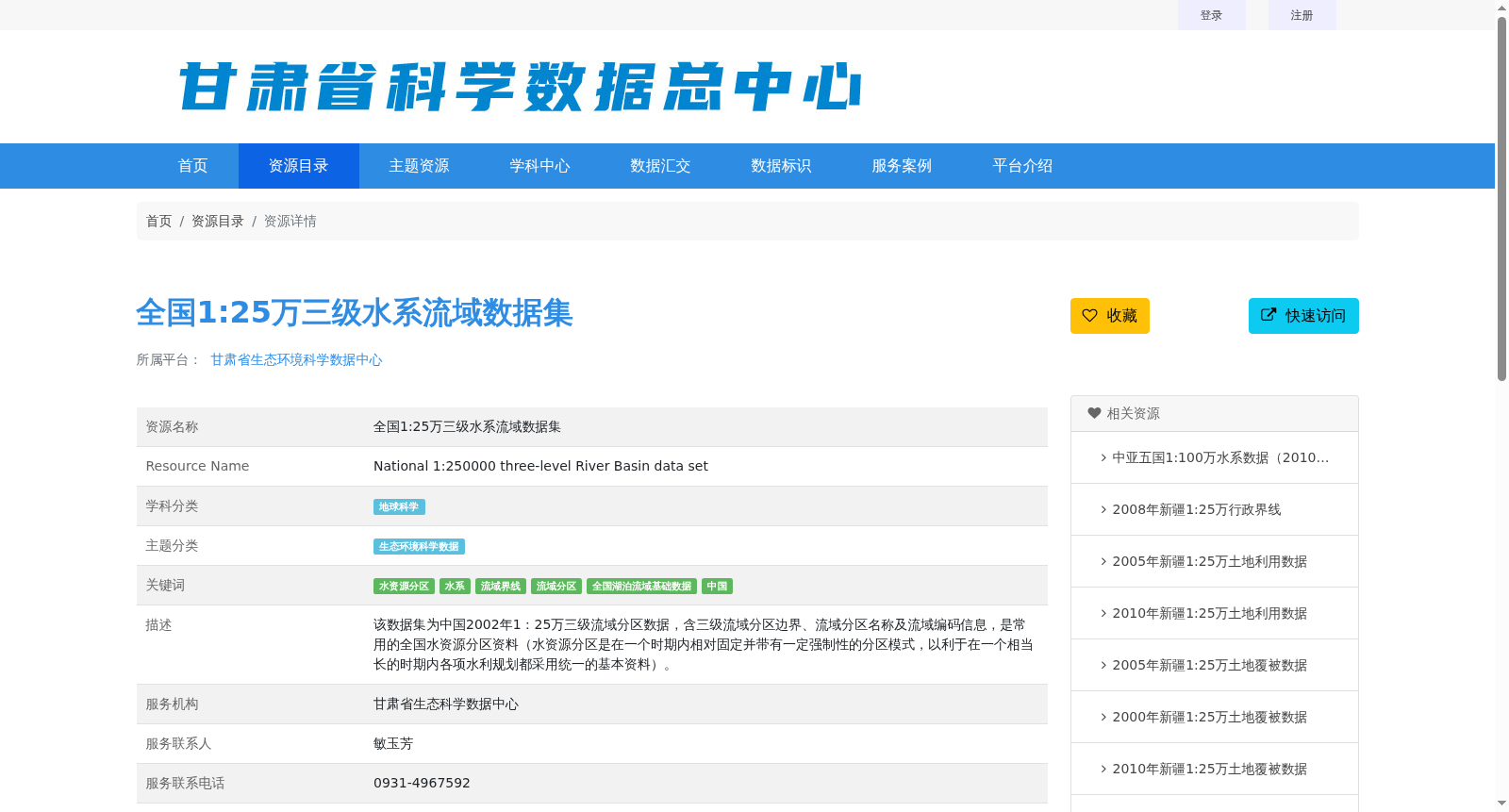Click the 水系 keyword tag
Viewport: 1509px width, 812px height.
pyautogui.click(x=455, y=587)
